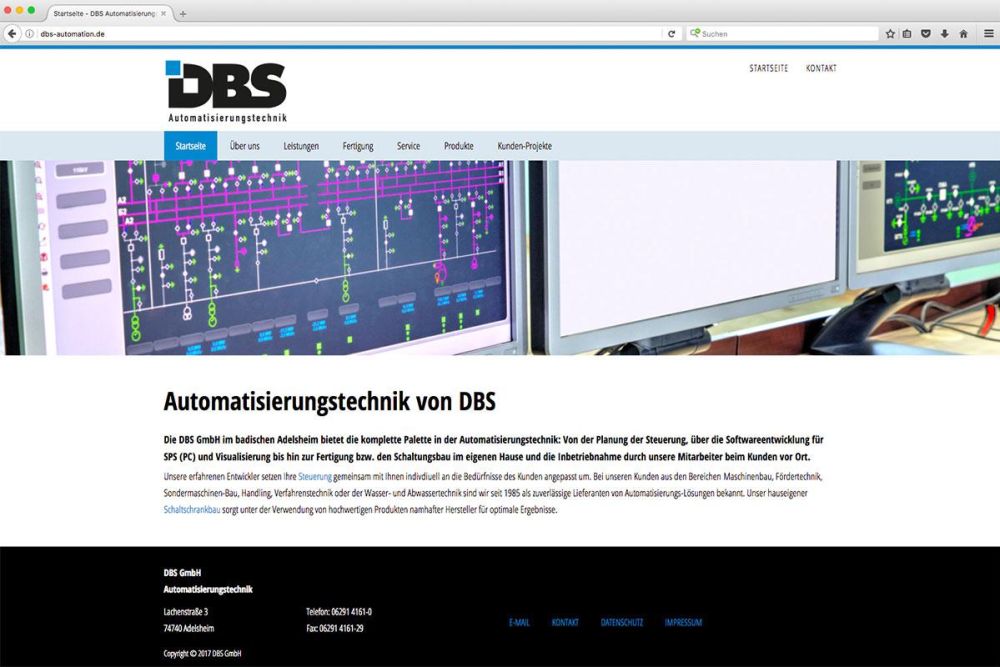Switch to the Produkte navigation tab

tap(458, 145)
